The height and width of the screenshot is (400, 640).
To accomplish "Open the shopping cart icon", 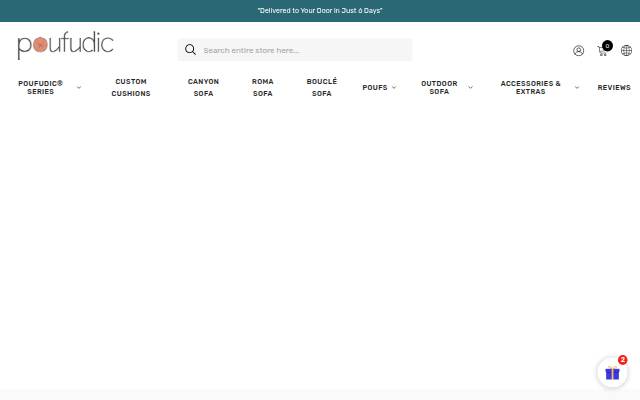I will point(603,50).
